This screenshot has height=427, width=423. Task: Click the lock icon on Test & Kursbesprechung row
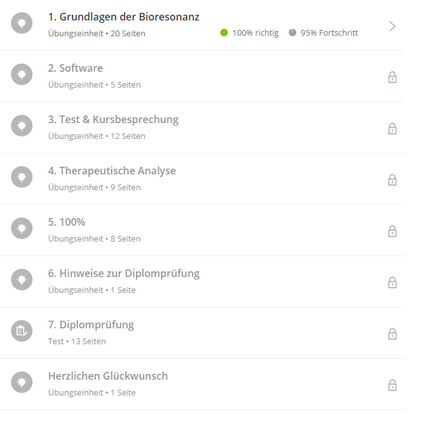tap(392, 128)
